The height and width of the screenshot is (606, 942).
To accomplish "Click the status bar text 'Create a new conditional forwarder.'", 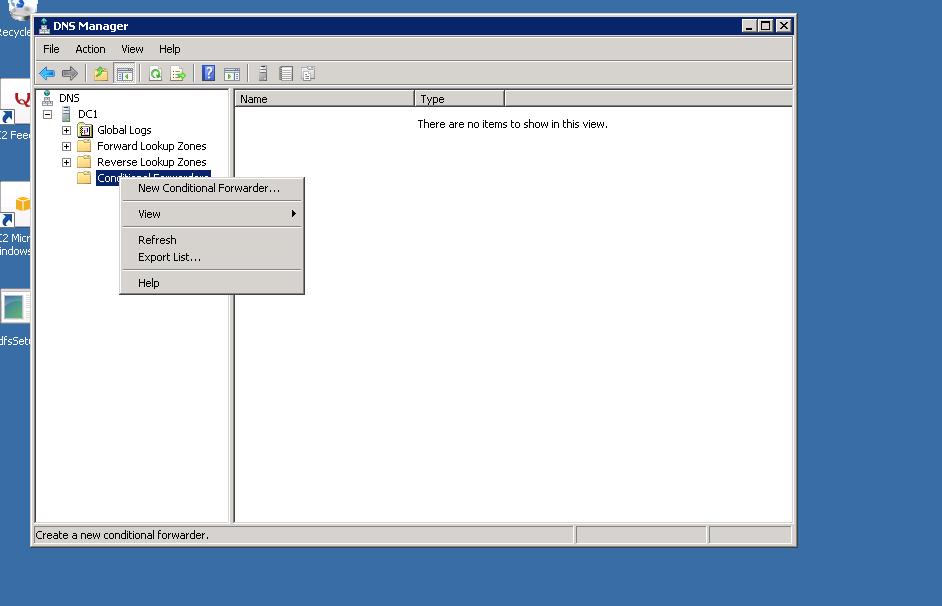I will click(122, 535).
